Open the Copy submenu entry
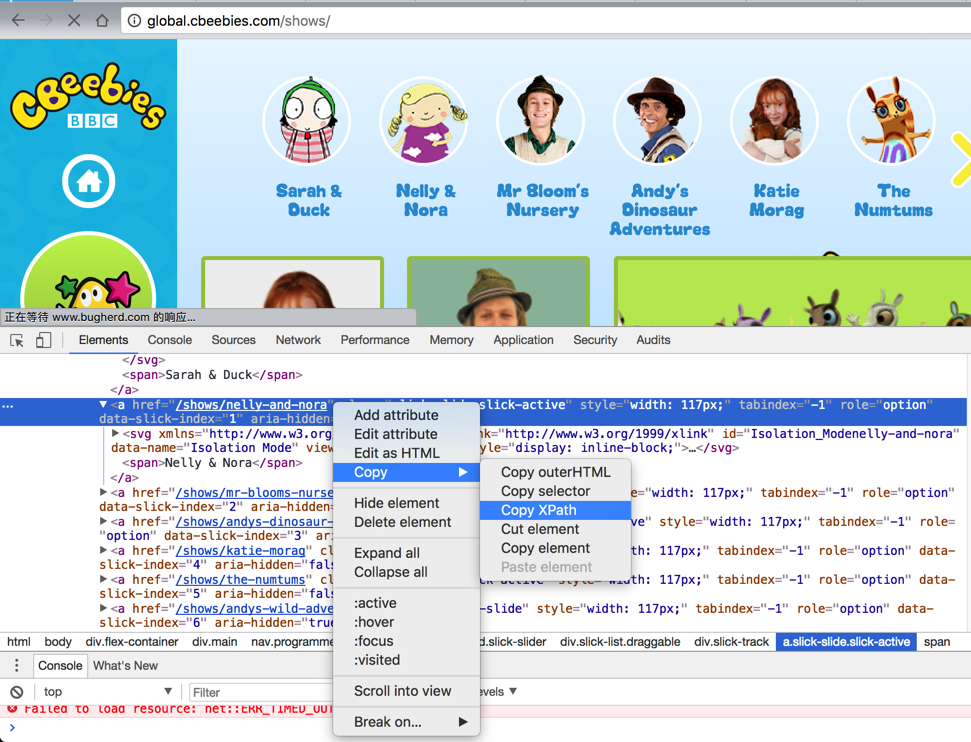The height and width of the screenshot is (742, 971). click(406, 472)
